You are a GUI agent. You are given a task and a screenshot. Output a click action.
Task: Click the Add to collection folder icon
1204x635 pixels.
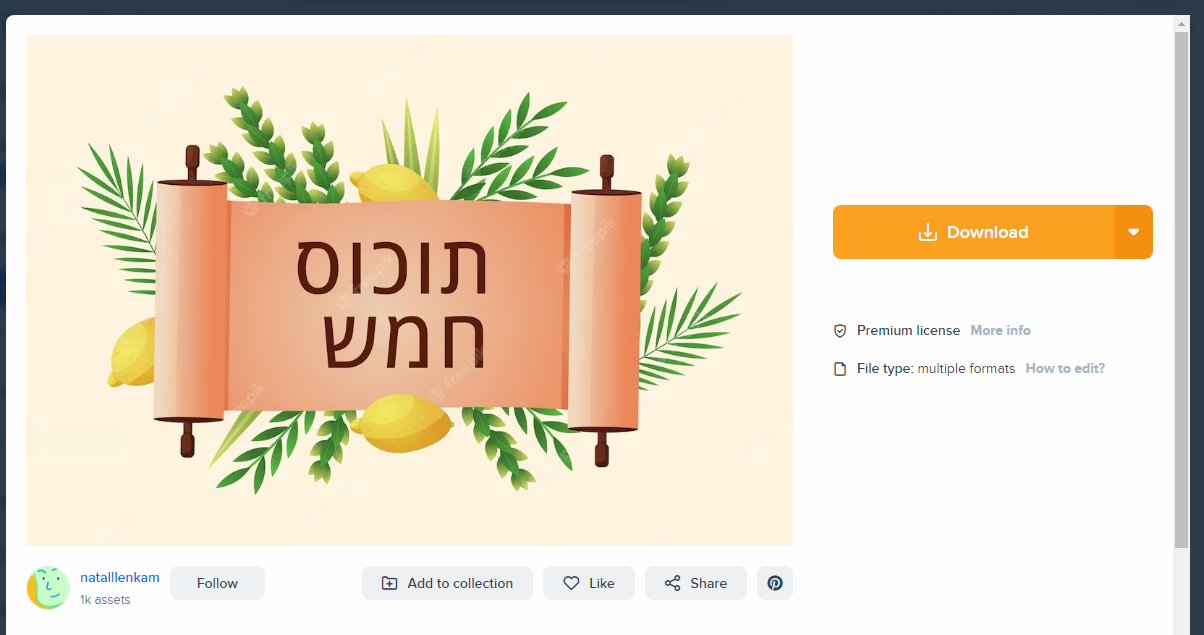[390, 582]
